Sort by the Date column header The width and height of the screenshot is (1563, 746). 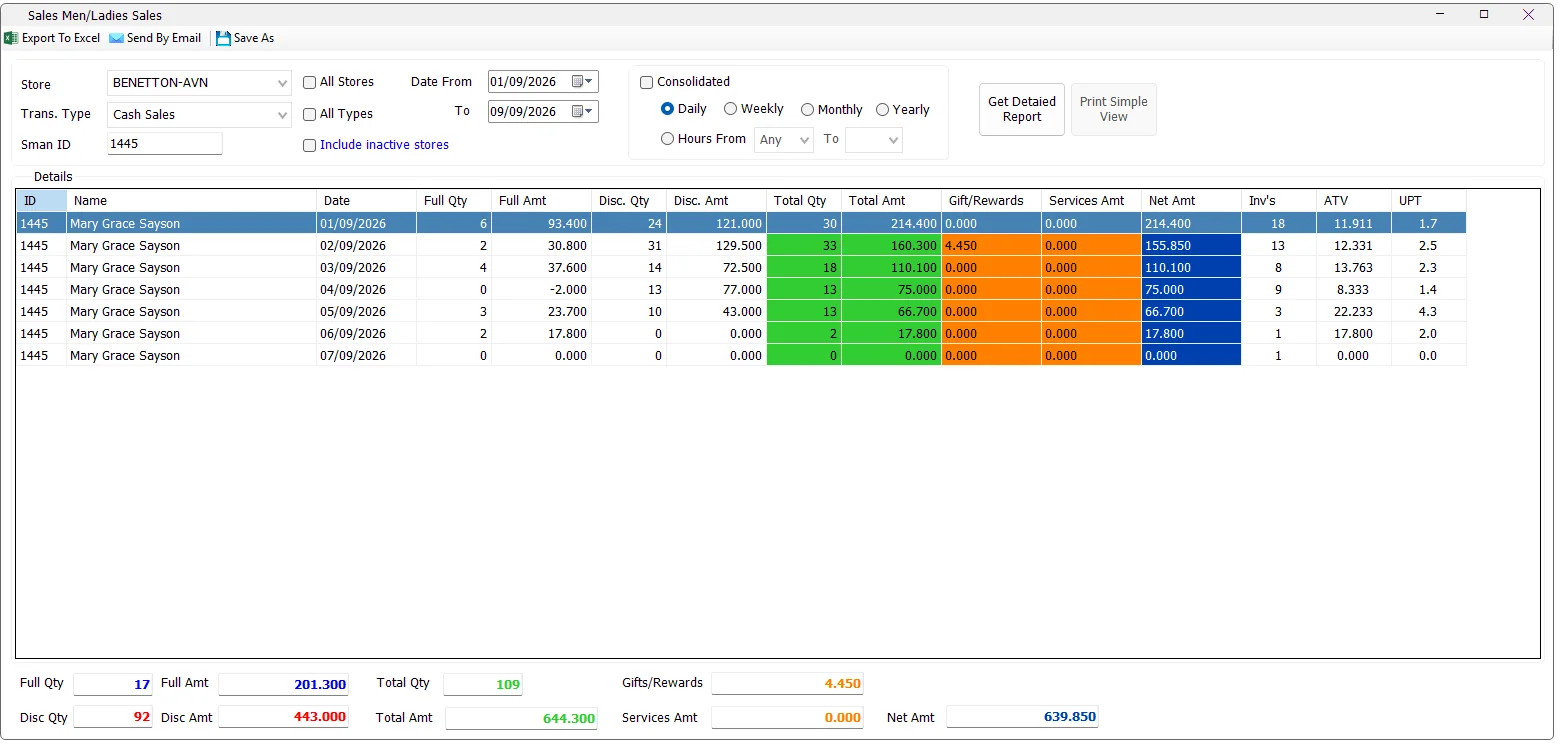(367, 201)
